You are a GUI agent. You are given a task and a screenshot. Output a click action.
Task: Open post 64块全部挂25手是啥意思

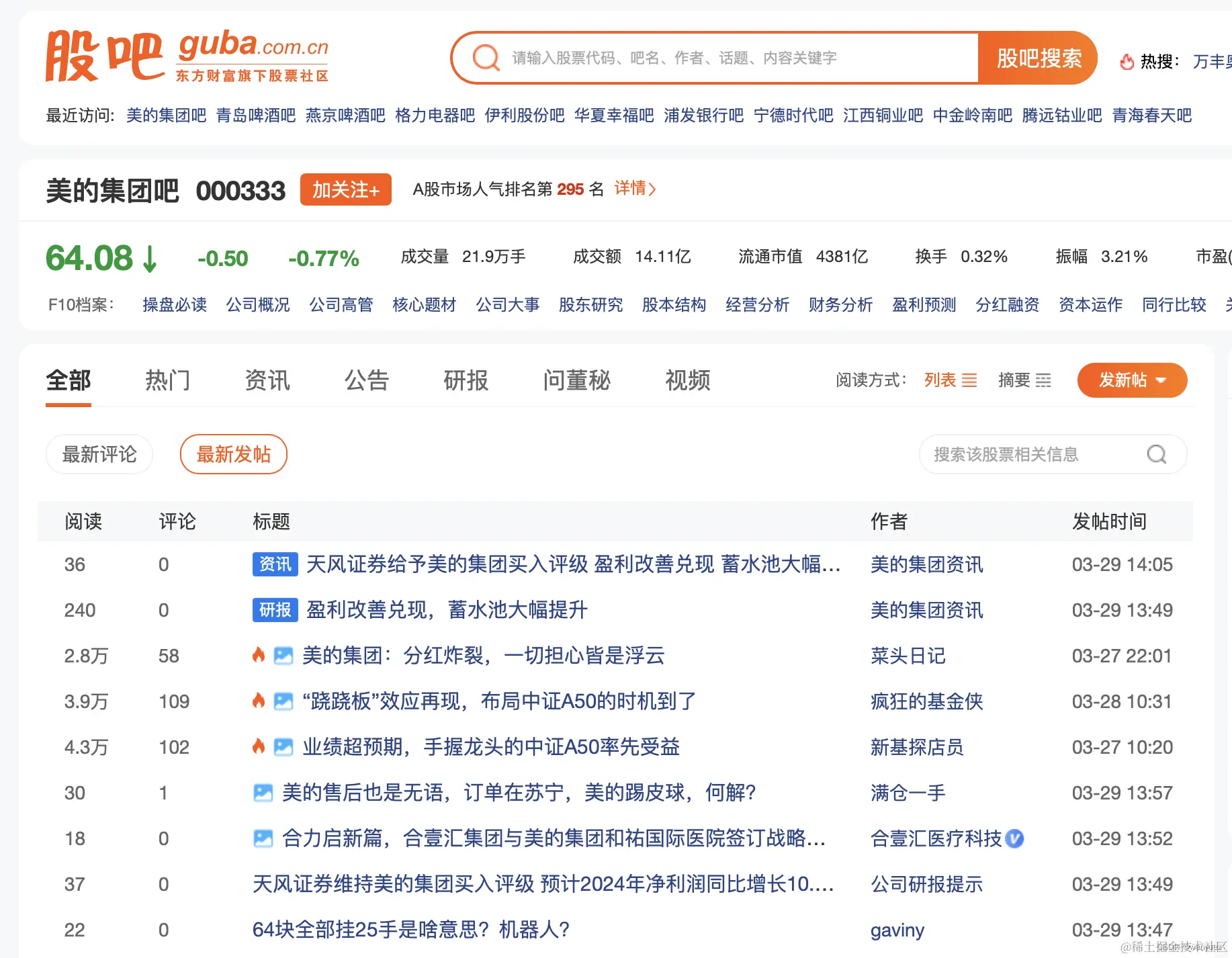pyautogui.click(x=411, y=930)
